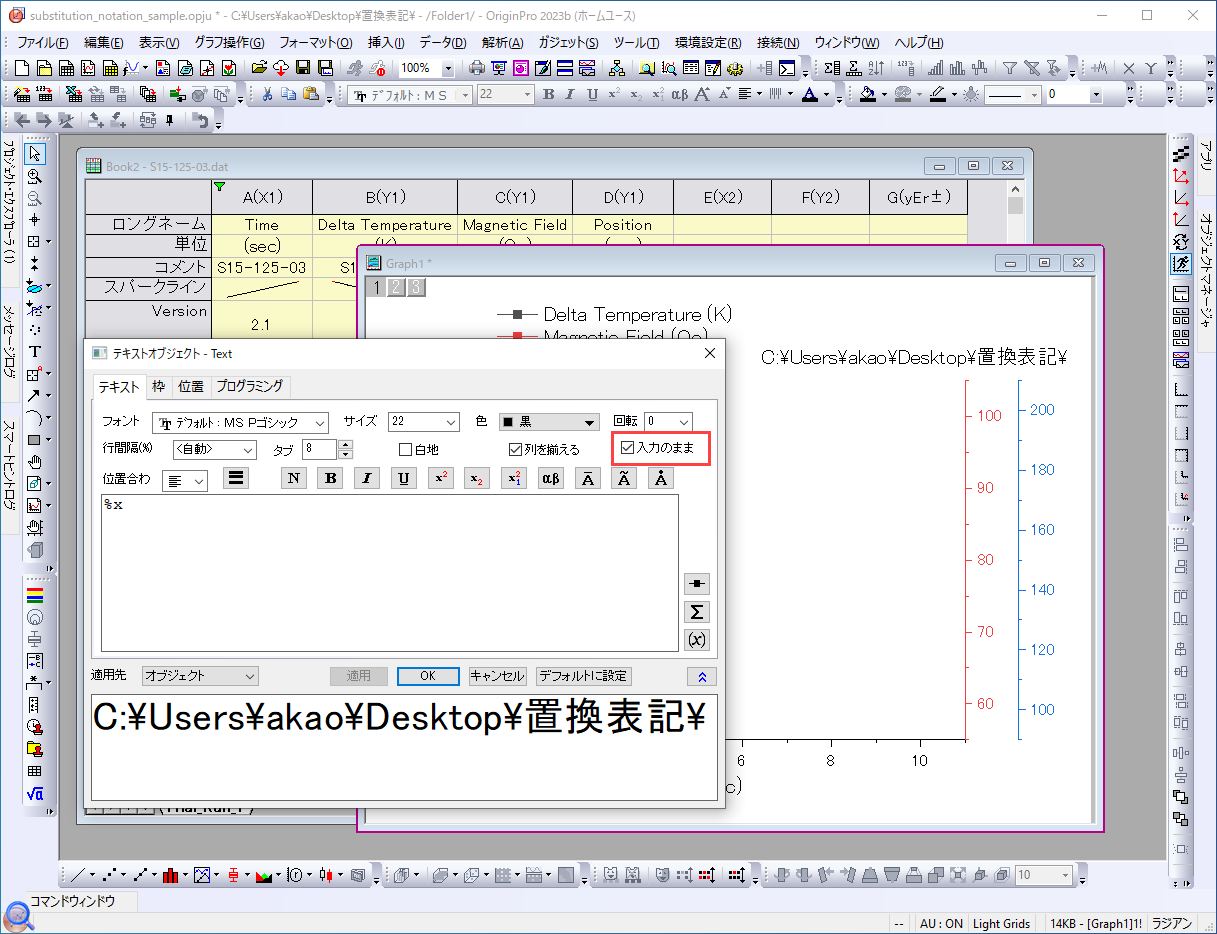
Task: Click layer 2 button in Graph1 window
Action: click(395, 287)
